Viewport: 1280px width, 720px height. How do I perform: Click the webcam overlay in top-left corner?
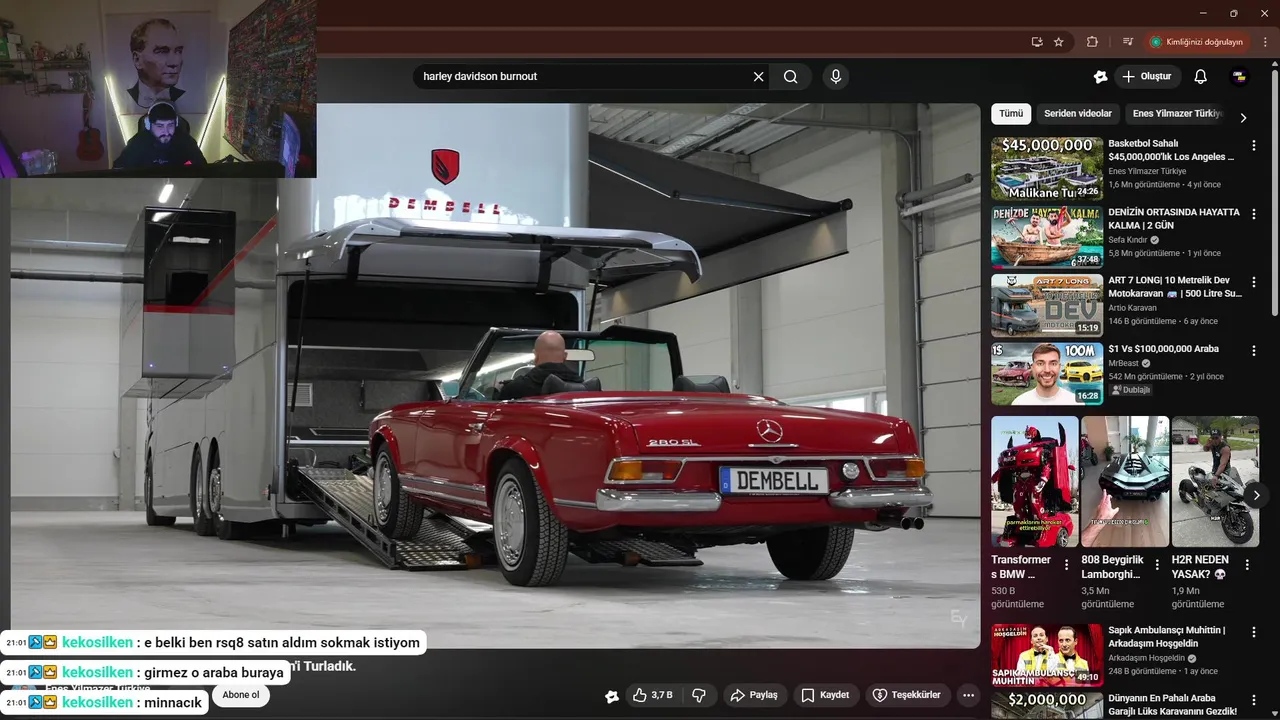(158, 89)
